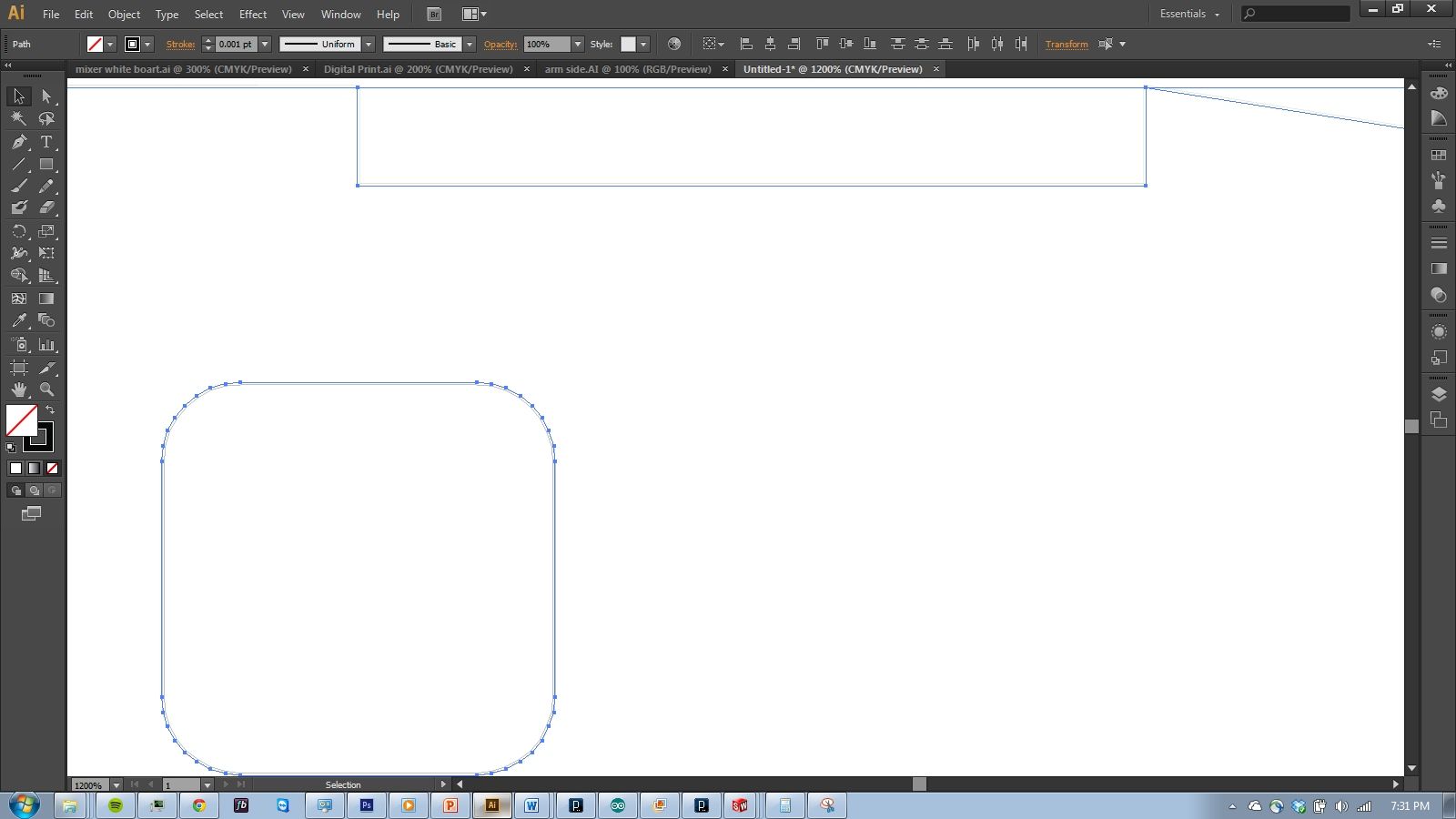1456x819 pixels.
Task: Select the Rectangle tool
Action: [46, 165]
